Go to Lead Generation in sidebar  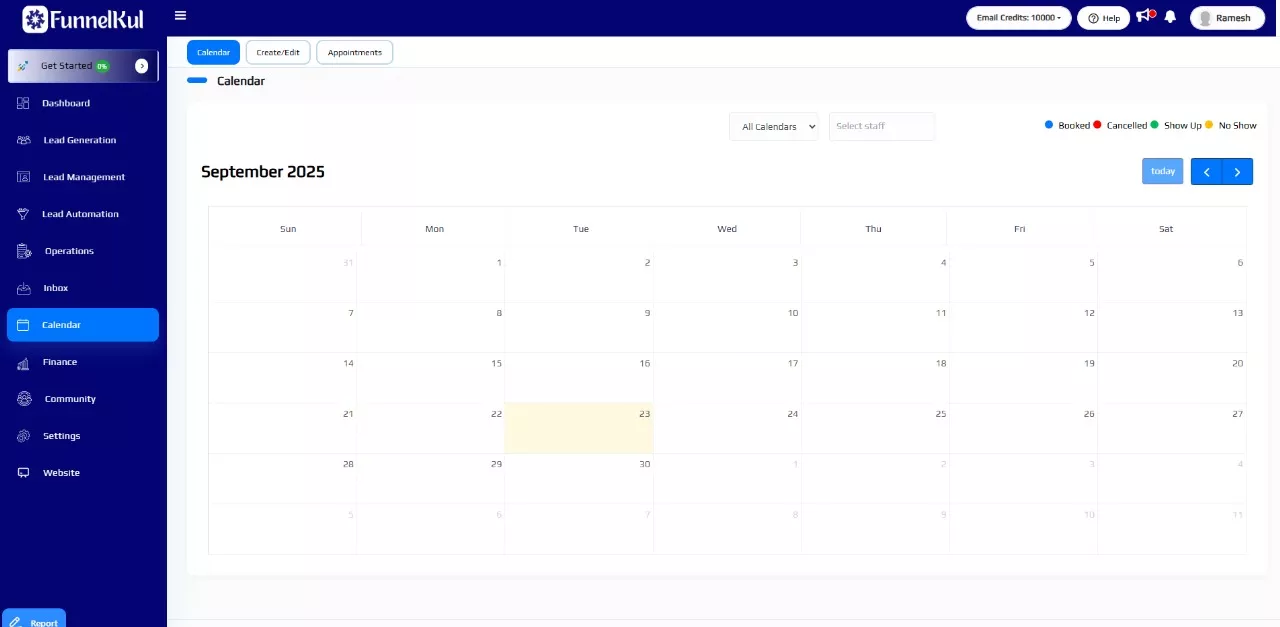click(79, 140)
